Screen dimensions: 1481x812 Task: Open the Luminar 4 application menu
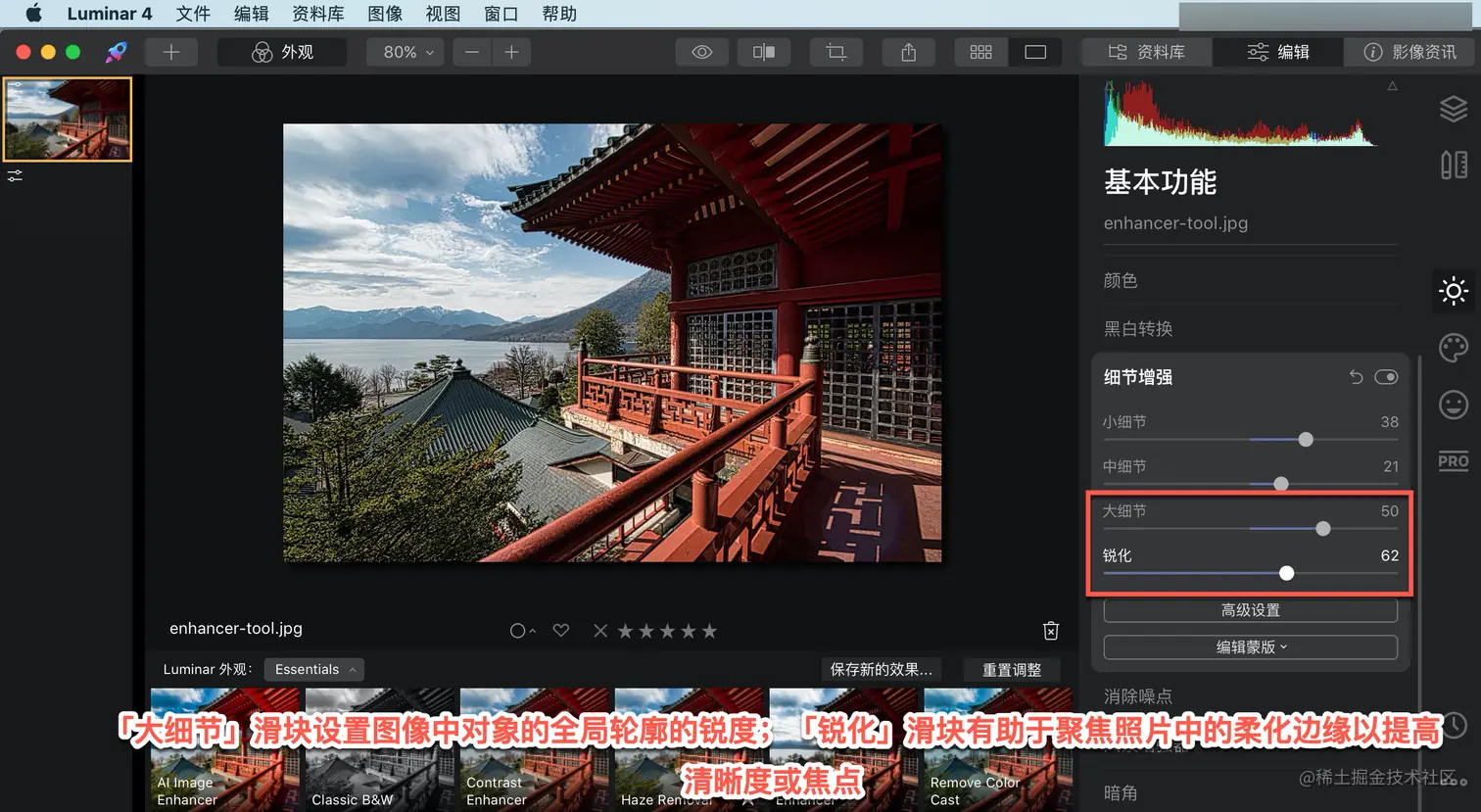[x=110, y=14]
